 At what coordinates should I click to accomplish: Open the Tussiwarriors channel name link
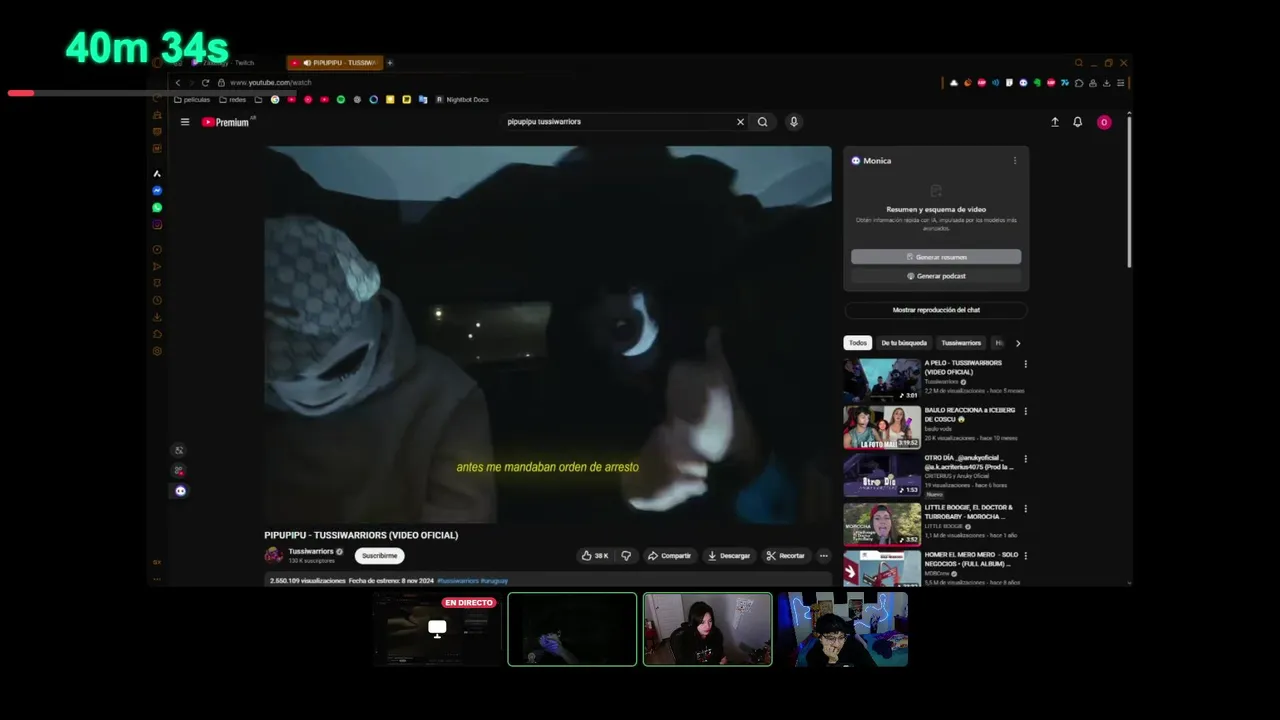click(311, 551)
